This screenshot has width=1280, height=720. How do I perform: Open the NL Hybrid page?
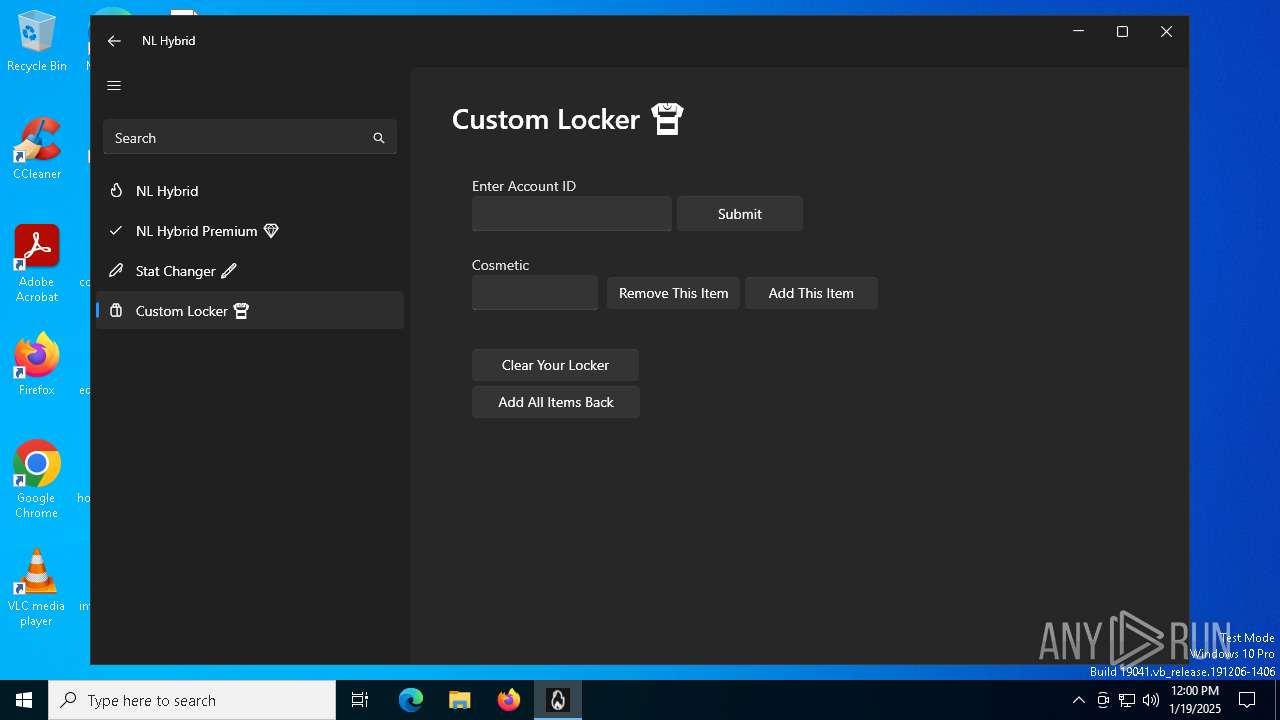[x=250, y=191]
